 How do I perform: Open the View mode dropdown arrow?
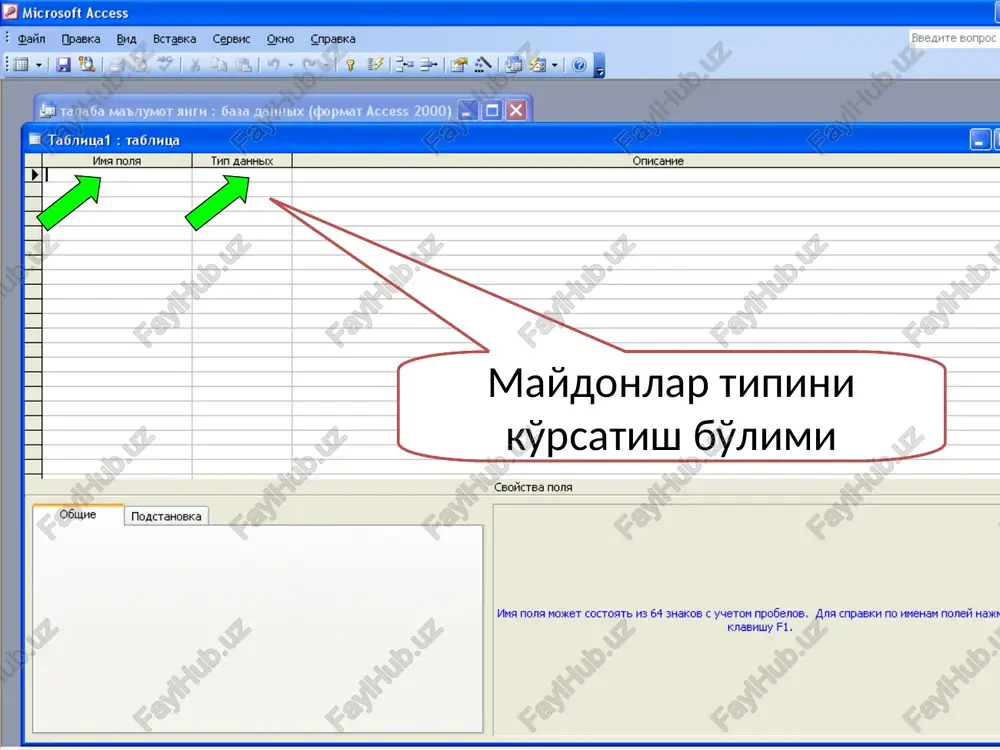pyautogui.click(x=39, y=65)
